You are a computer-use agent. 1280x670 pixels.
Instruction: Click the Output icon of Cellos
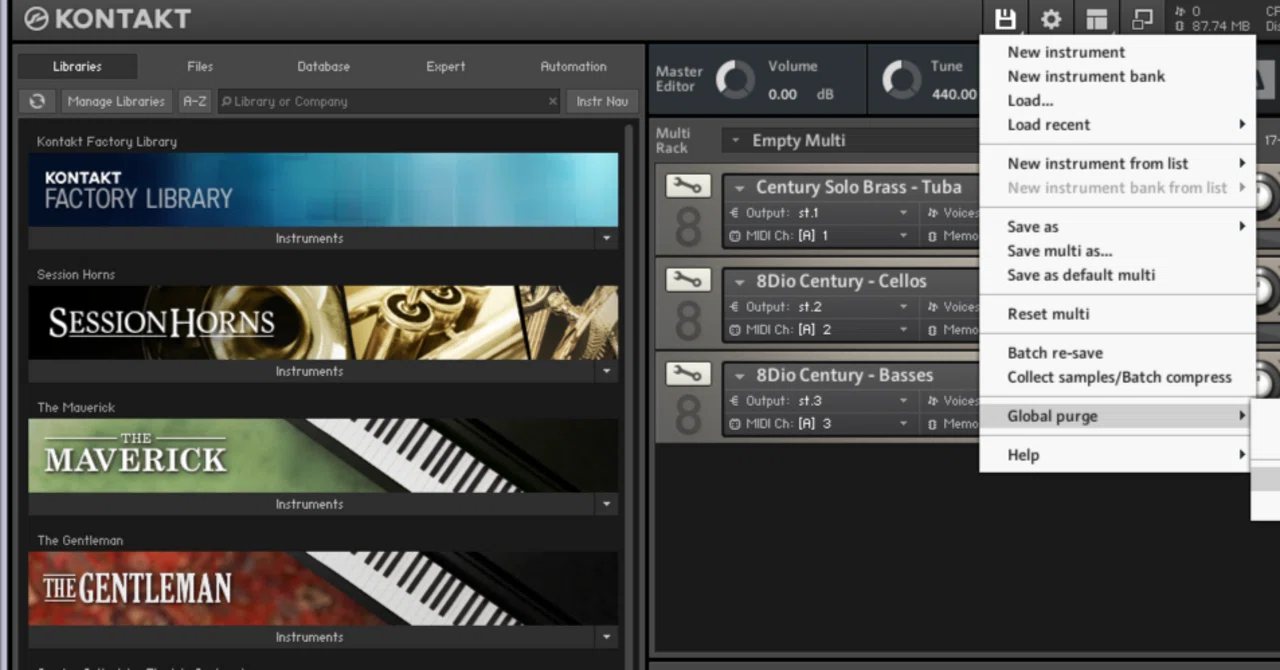735,307
